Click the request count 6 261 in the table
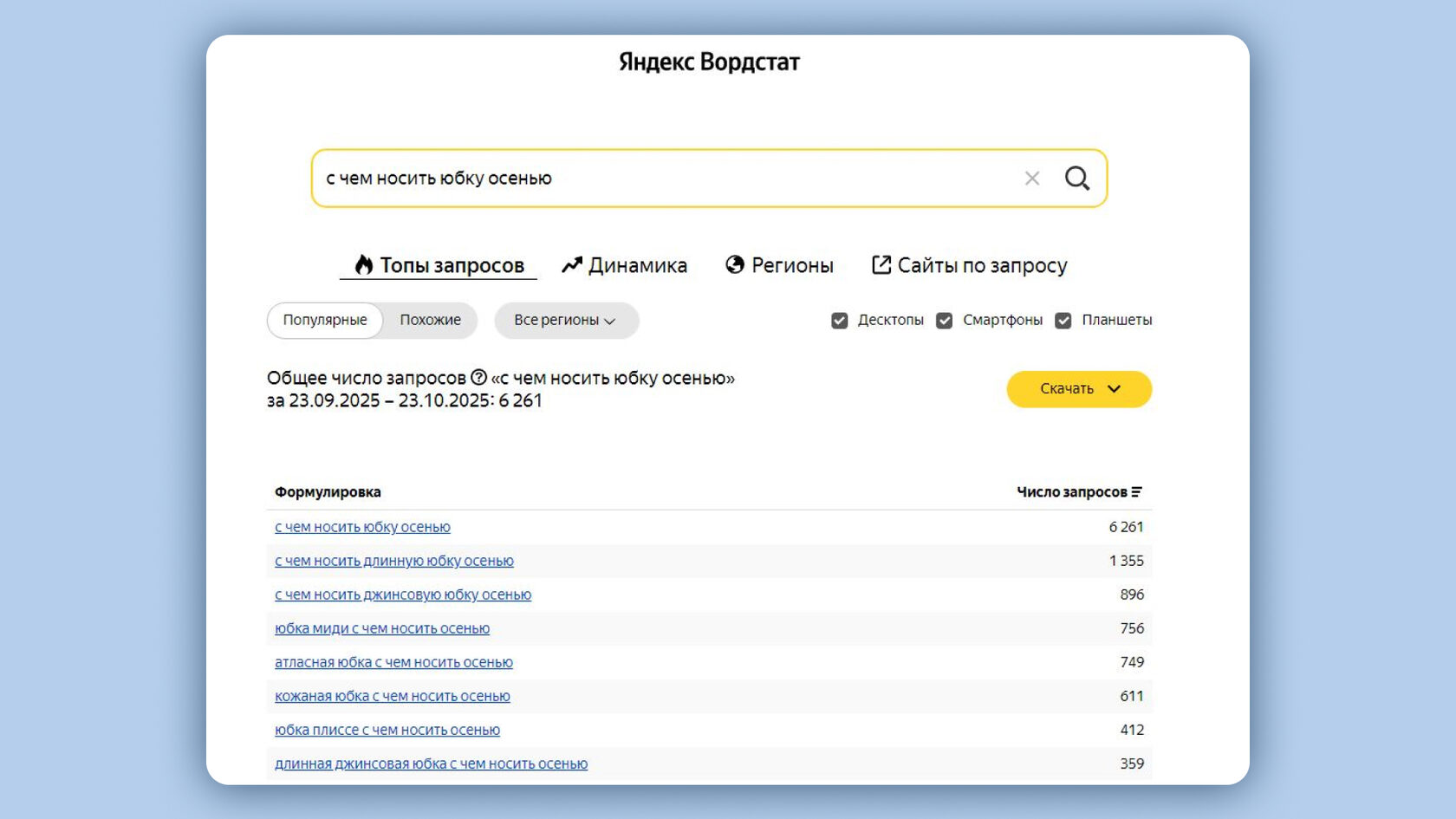The height and width of the screenshot is (819, 1456). [1127, 527]
